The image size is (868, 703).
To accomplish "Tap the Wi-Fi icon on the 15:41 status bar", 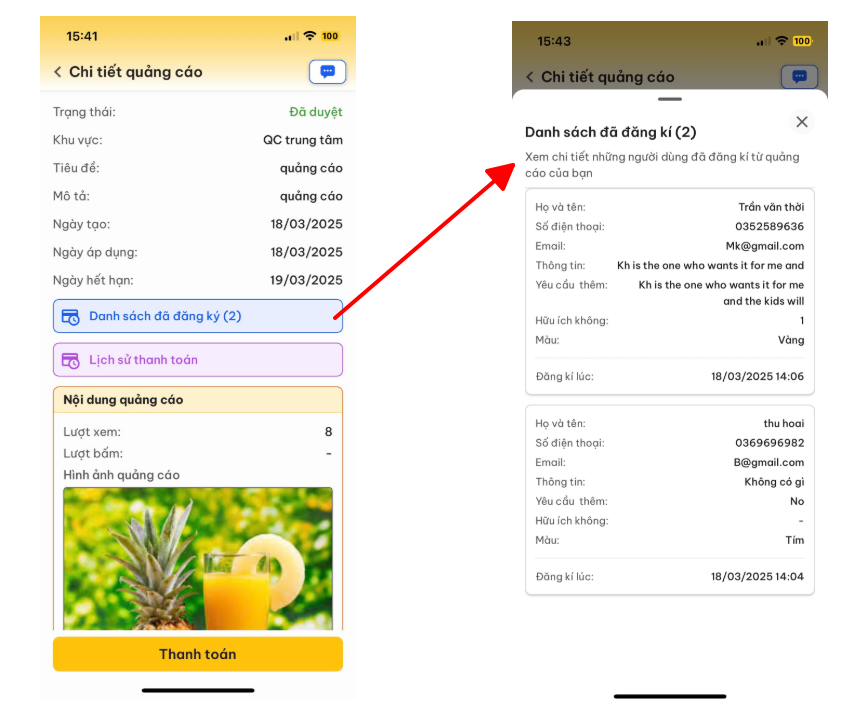I will click(310, 36).
